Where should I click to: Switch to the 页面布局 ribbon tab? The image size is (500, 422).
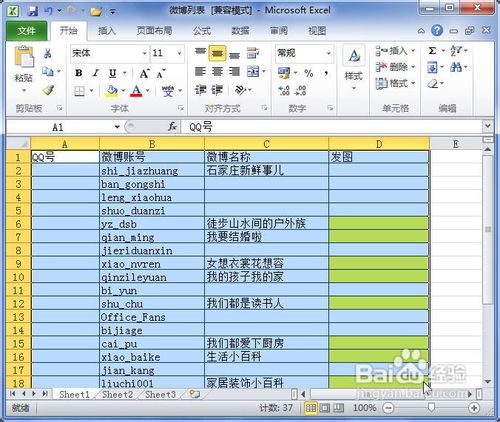154,31
